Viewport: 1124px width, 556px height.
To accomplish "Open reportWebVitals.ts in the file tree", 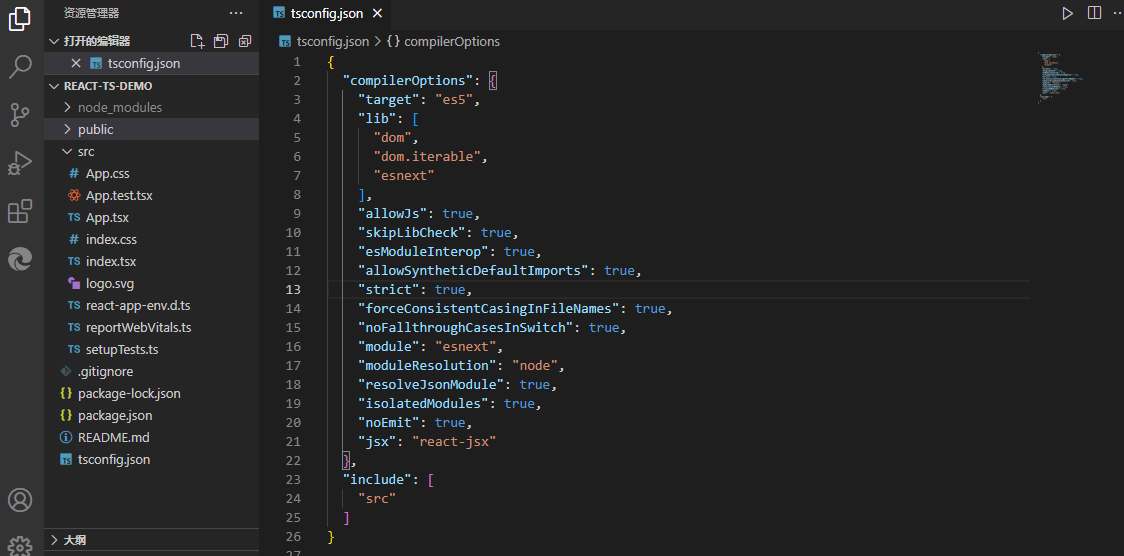I will point(138,327).
